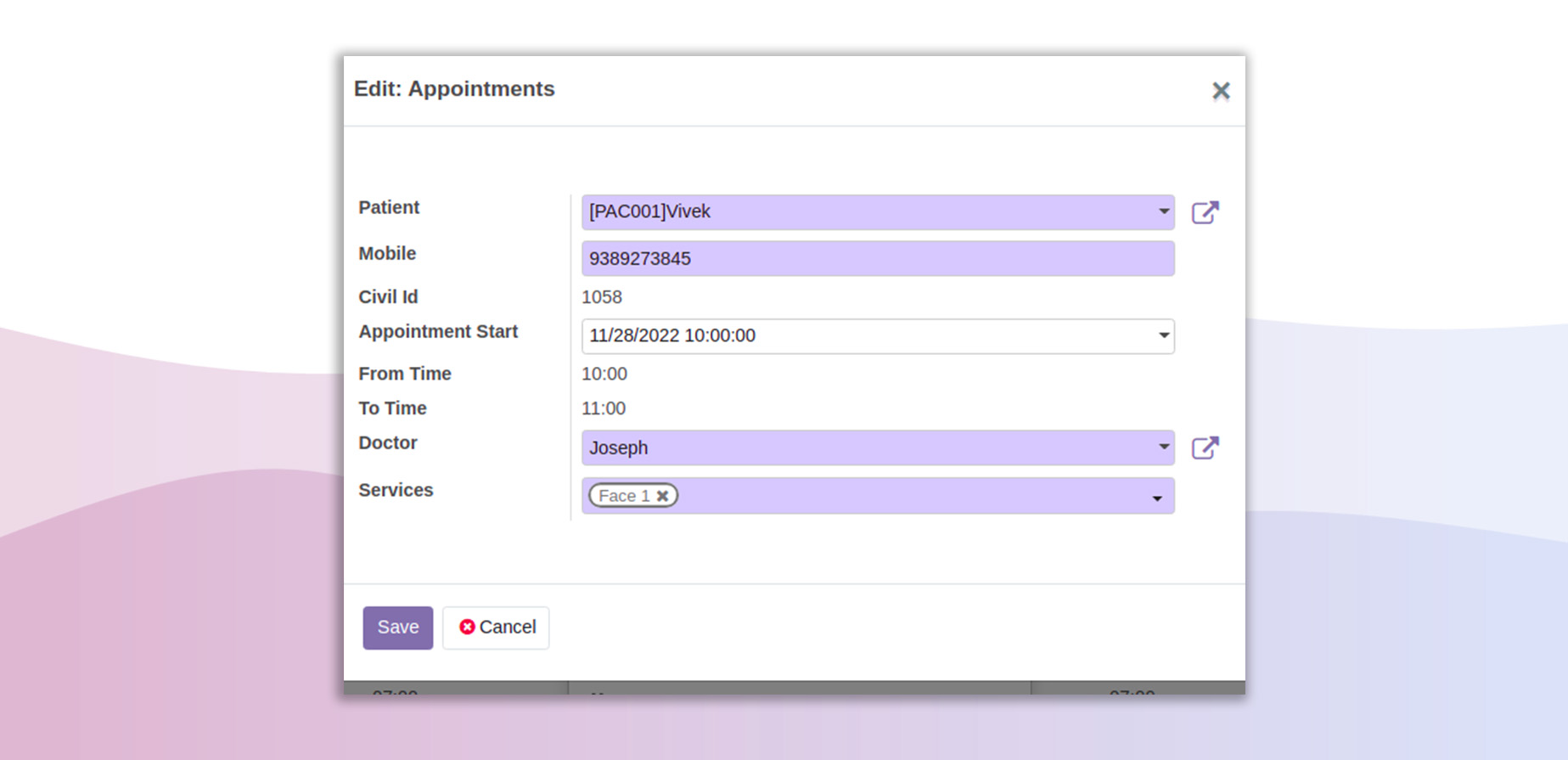Click the To Time label
The width and height of the screenshot is (1568, 760).
coord(392,408)
